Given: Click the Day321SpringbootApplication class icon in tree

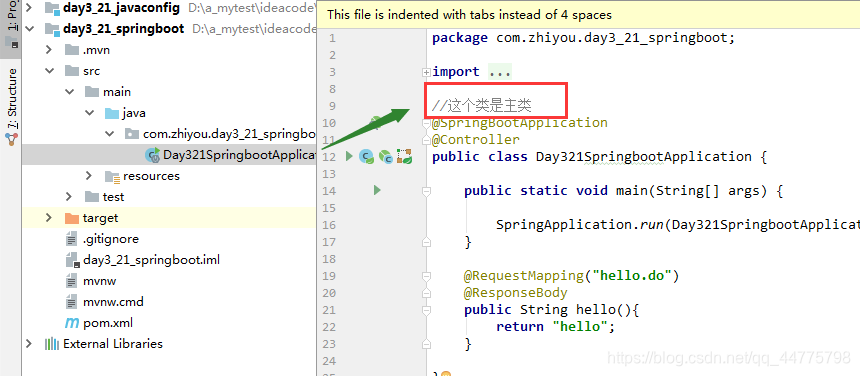Looking at the screenshot, I should (x=152, y=155).
